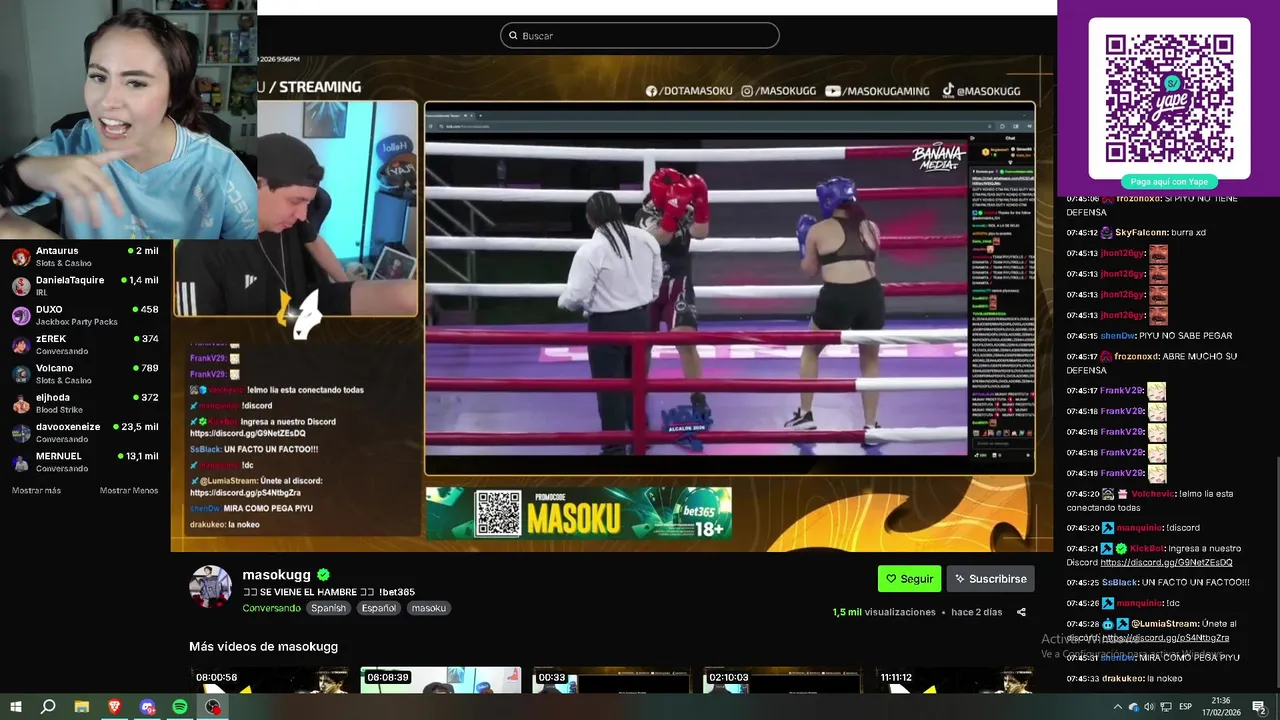Open the davooxeneize channel in the sidebar

(85, 432)
